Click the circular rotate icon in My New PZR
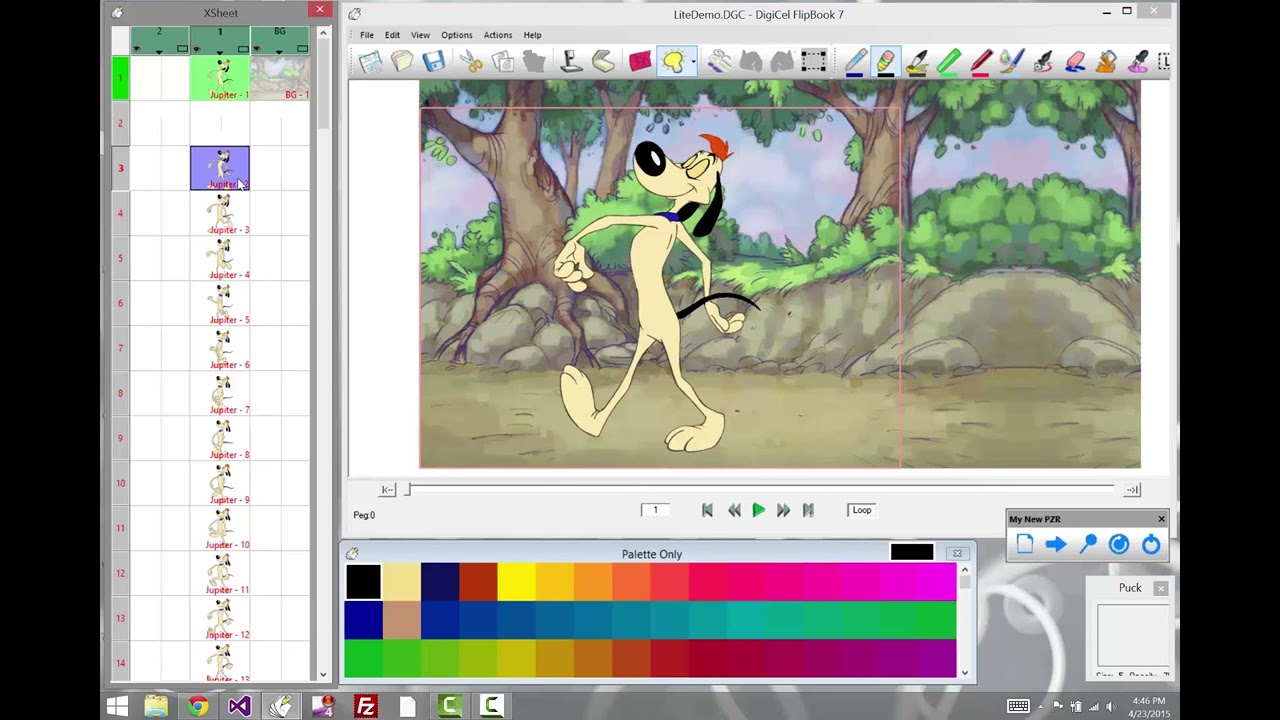This screenshot has width=1280, height=720. [1119, 544]
